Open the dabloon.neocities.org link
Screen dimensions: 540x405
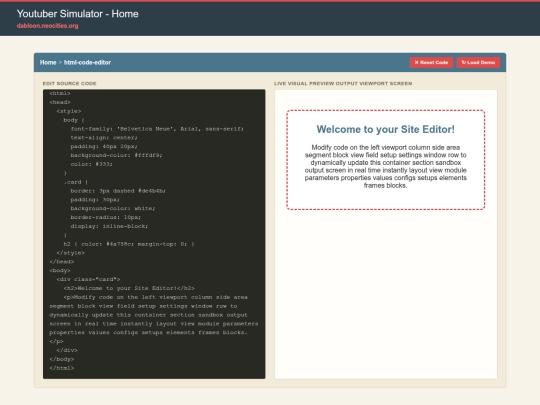(48, 26)
